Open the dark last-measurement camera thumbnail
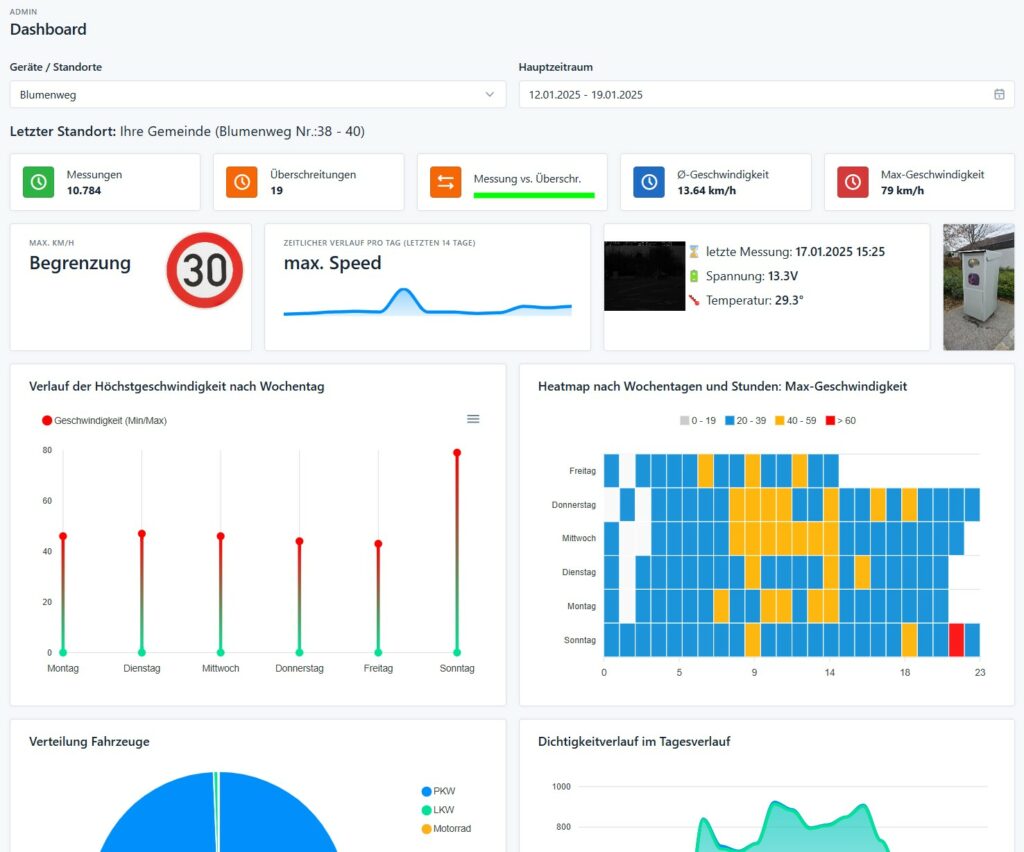 click(x=645, y=276)
